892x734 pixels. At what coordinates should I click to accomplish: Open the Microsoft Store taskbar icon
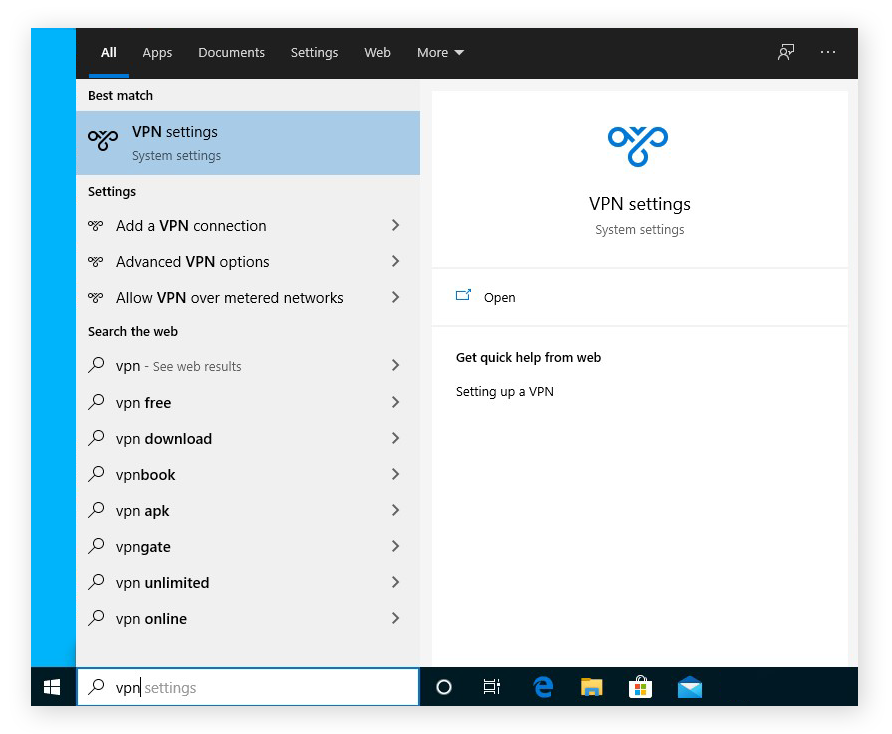(x=640, y=687)
